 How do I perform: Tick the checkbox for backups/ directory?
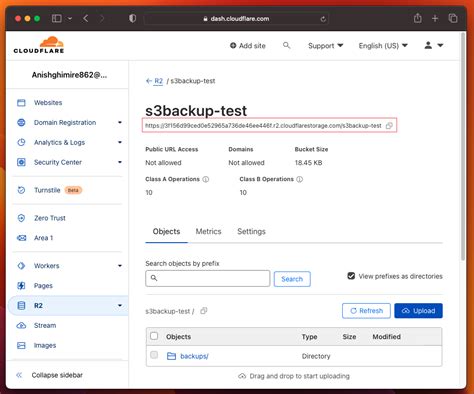[154, 355]
